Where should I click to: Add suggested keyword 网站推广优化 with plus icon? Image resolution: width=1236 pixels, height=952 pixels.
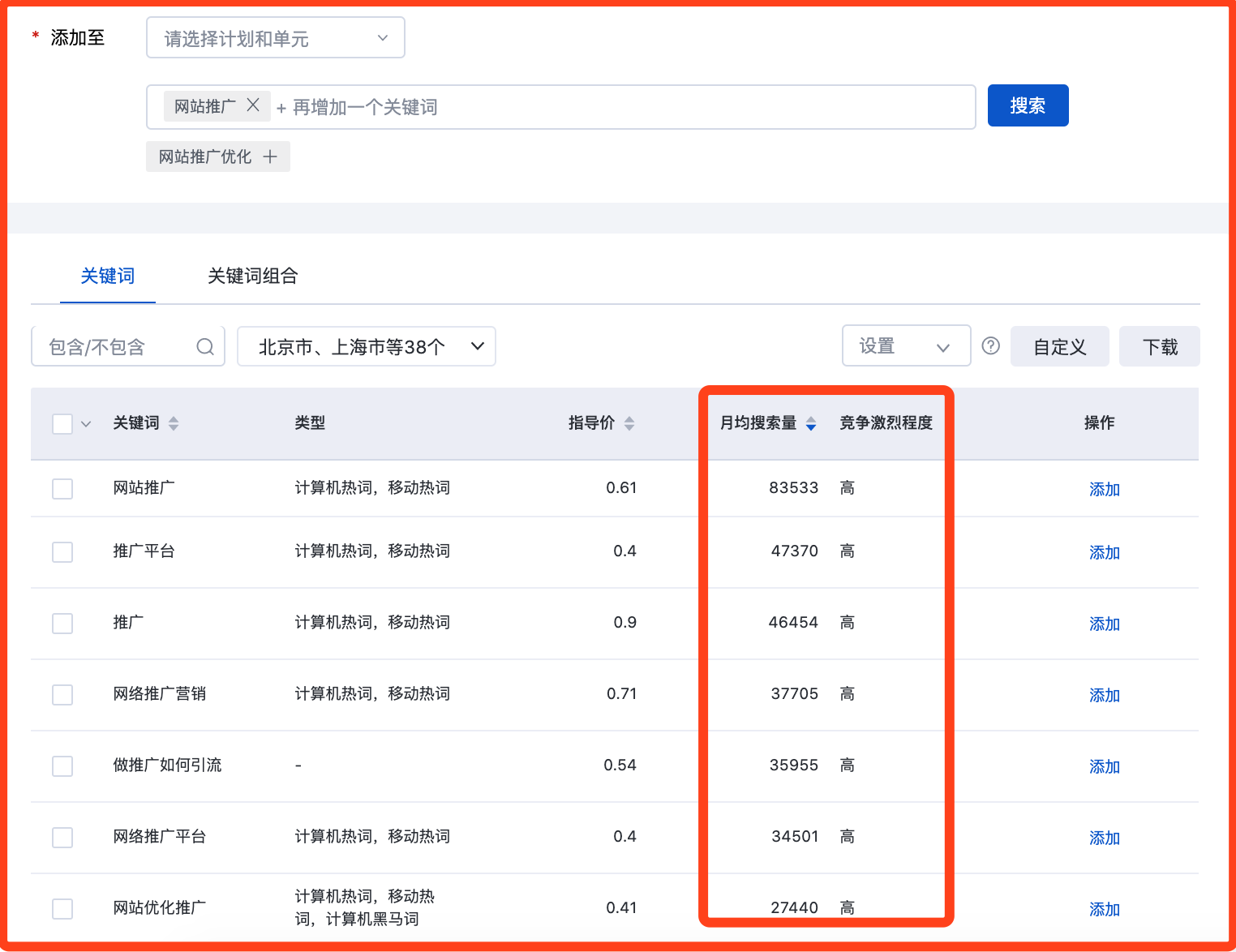(218, 157)
